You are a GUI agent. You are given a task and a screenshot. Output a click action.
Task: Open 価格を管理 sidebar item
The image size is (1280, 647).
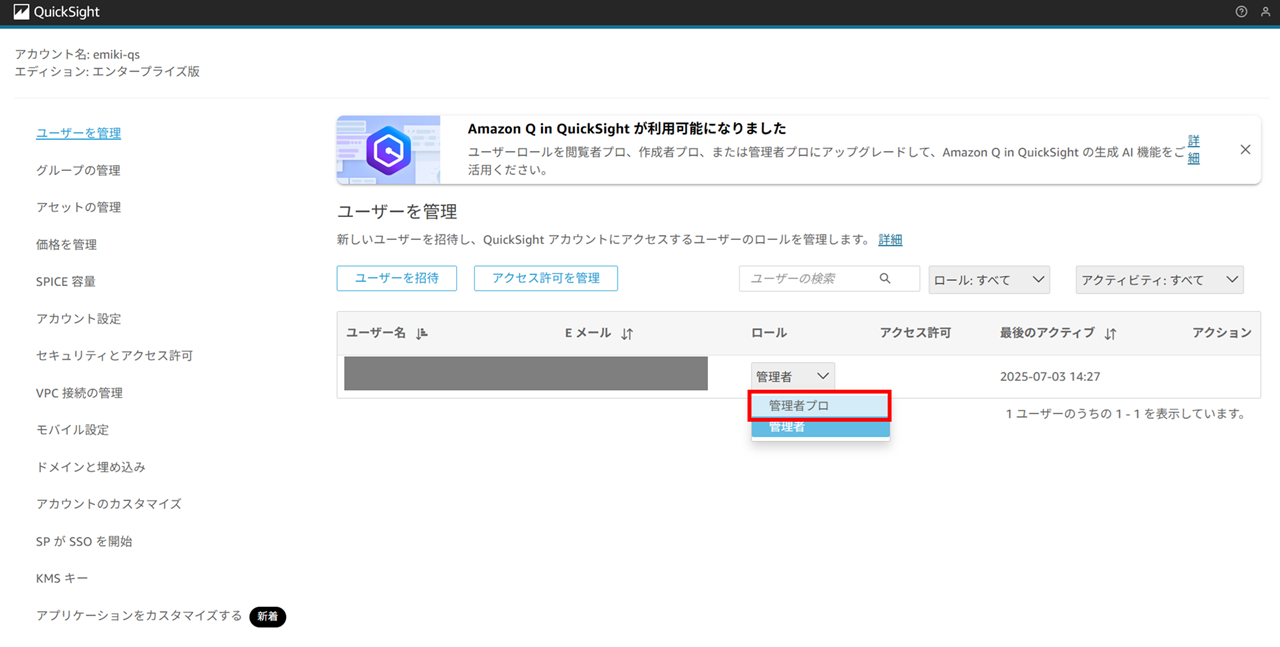coord(66,244)
